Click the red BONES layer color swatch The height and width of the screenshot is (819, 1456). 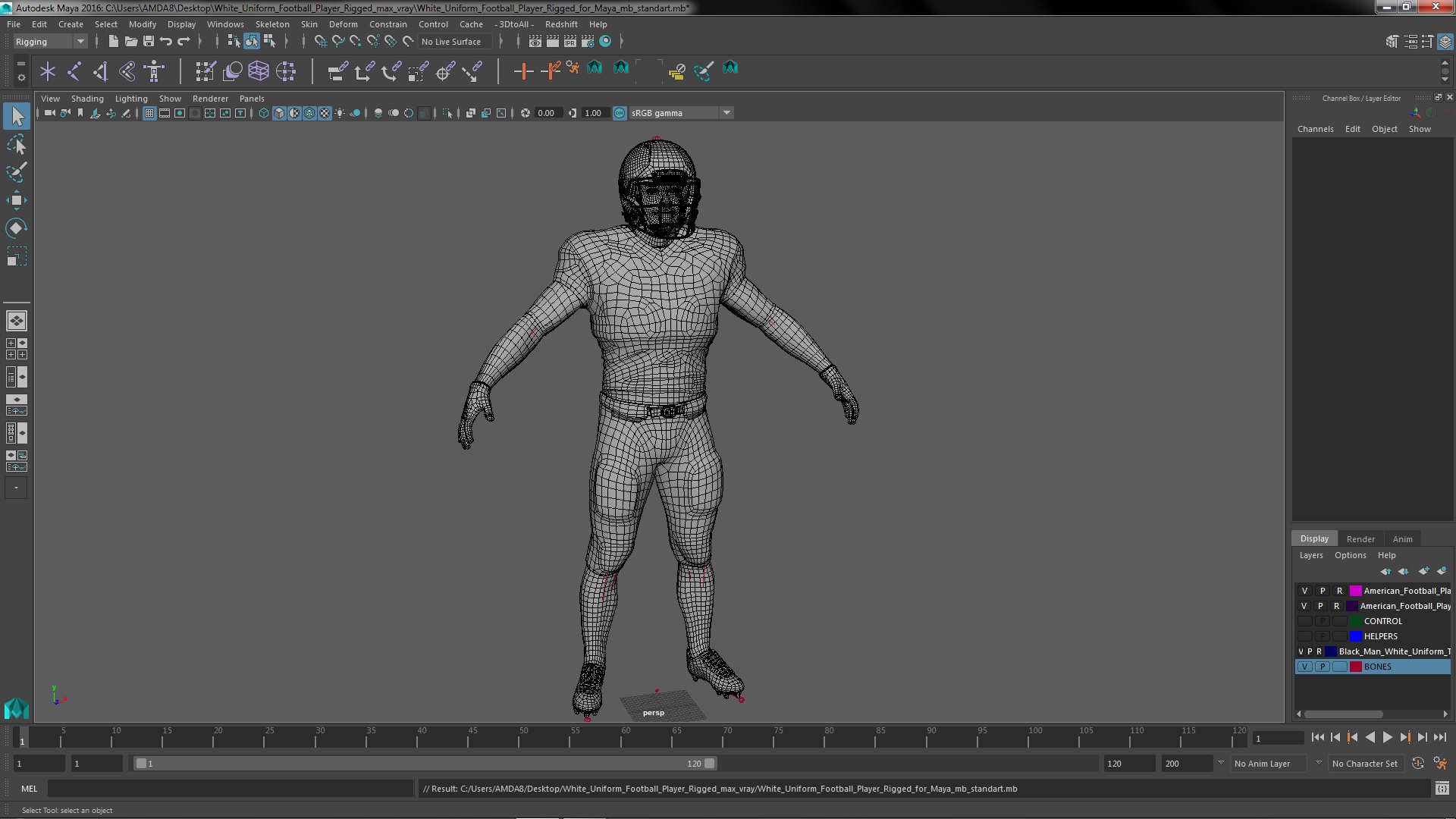[x=1355, y=667]
